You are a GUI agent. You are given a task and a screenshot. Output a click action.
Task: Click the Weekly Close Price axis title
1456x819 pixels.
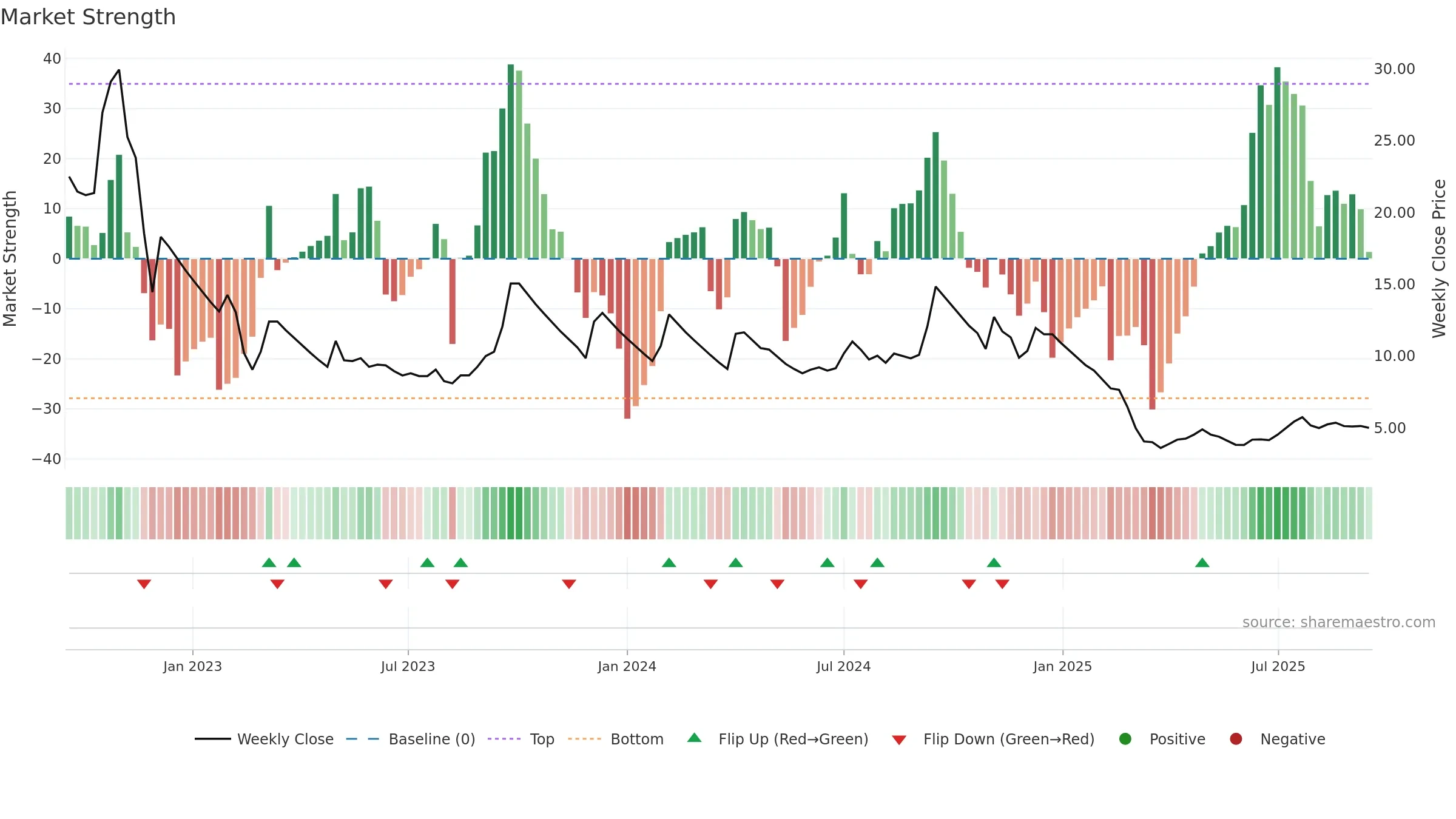[x=1439, y=258]
